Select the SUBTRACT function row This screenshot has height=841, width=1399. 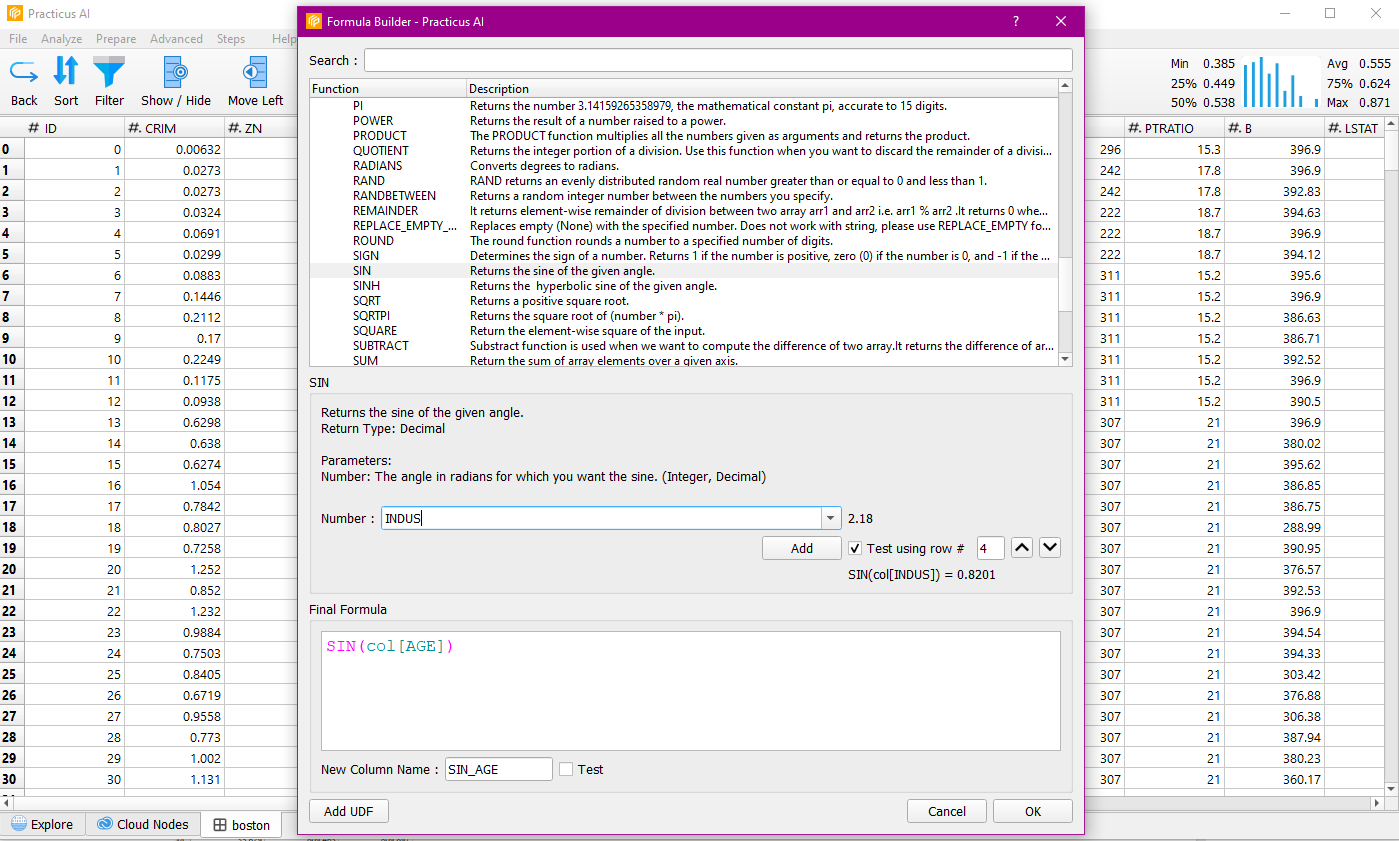click(x=684, y=346)
